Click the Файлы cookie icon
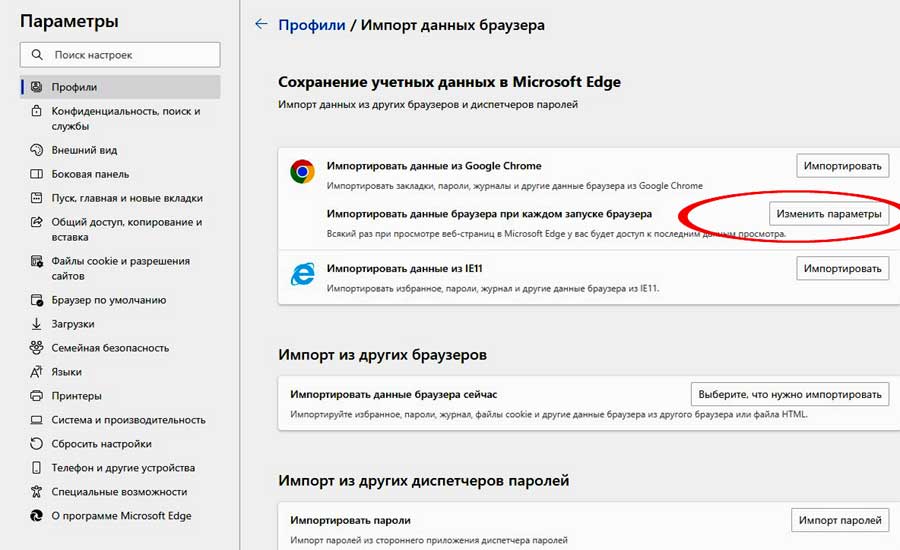 tap(36, 261)
